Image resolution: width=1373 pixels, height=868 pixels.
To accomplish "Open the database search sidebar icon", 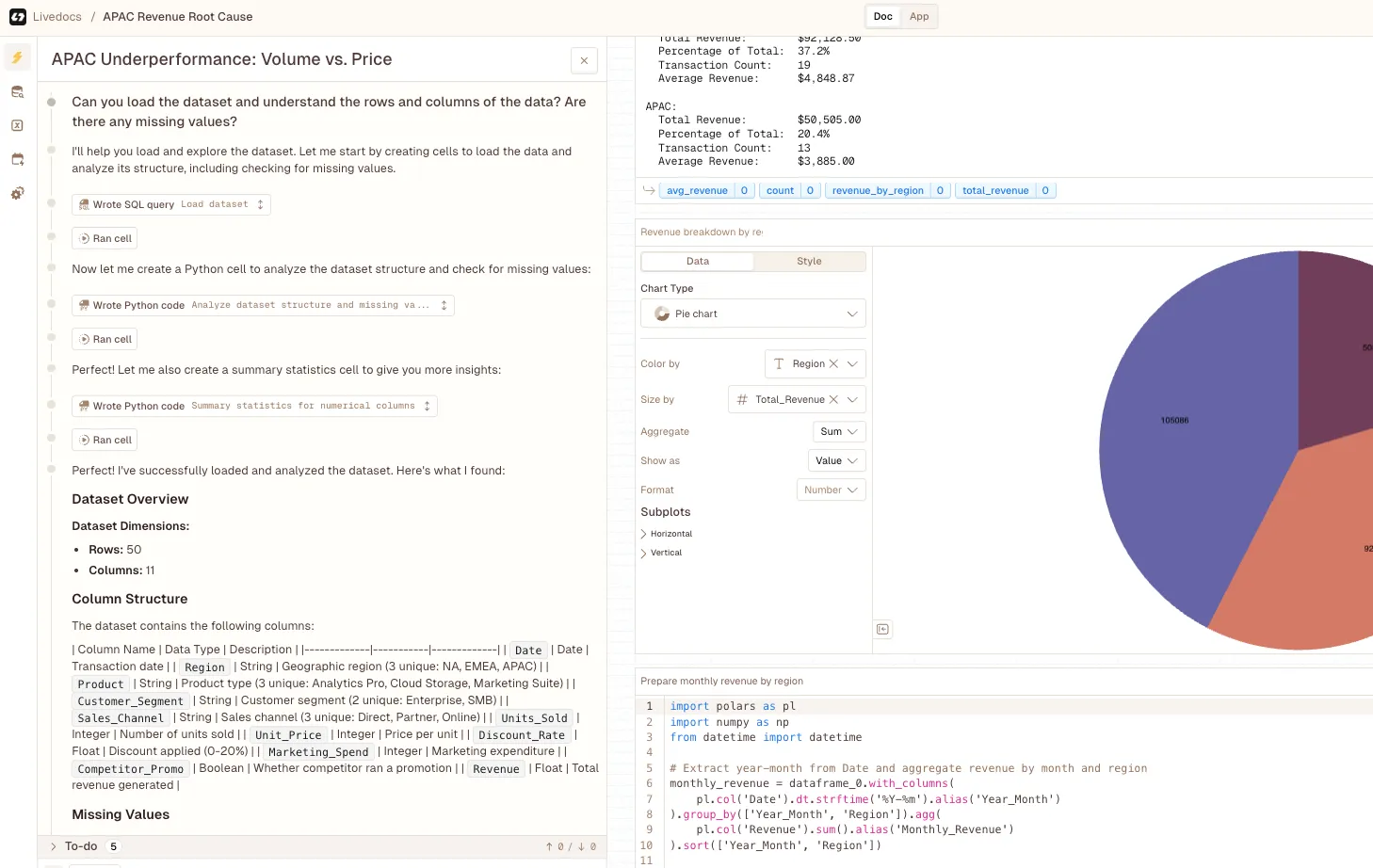I will (x=17, y=91).
